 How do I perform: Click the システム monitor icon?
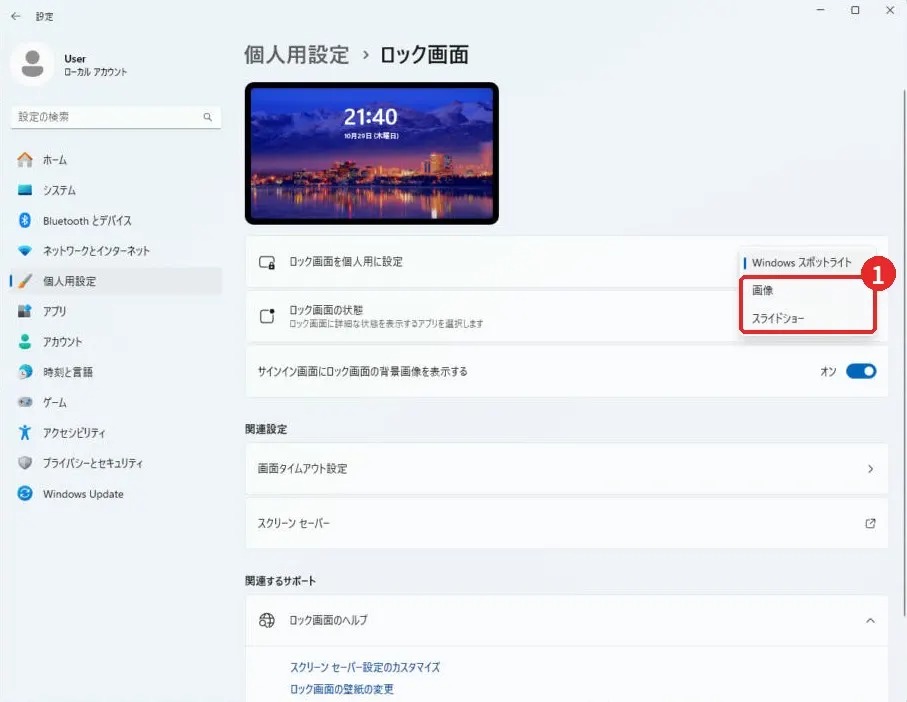[x=25, y=190]
